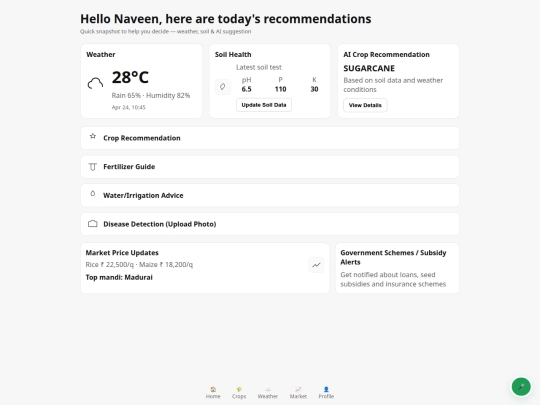The height and width of the screenshot is (405, 540).
Task: Open the Water/Irrigation Advice row
Action: point(270,195)
